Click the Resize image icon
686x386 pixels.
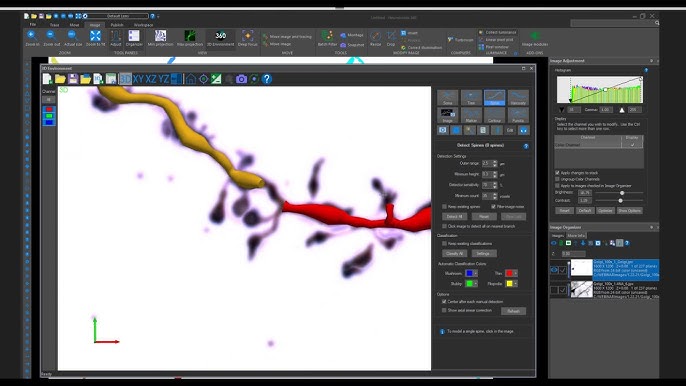pyautogui.click(x=375, y=38)
